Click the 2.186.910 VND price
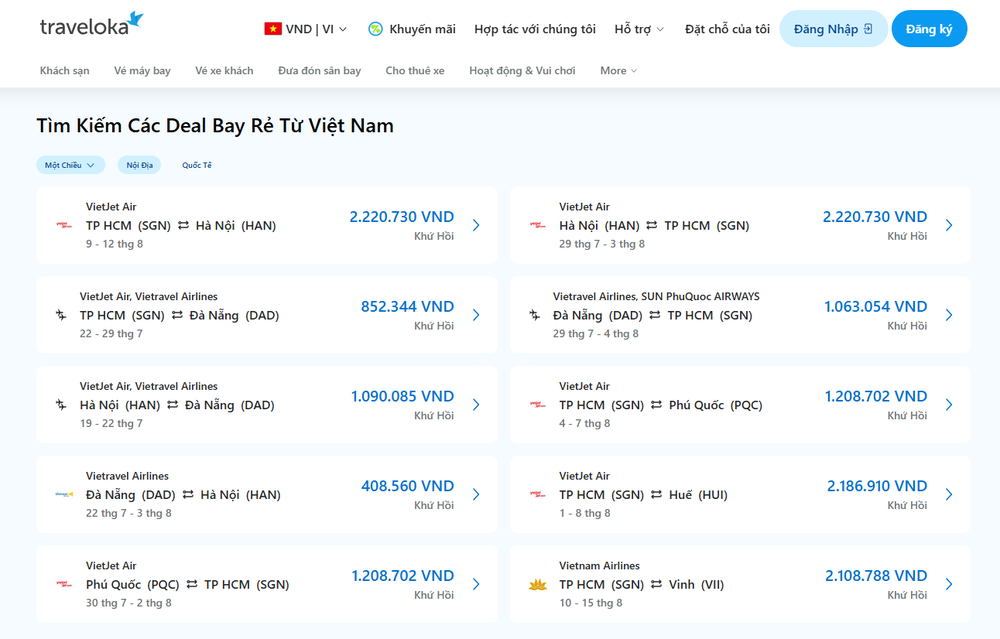The image size is (1000, 639). (x=877, y=486)
